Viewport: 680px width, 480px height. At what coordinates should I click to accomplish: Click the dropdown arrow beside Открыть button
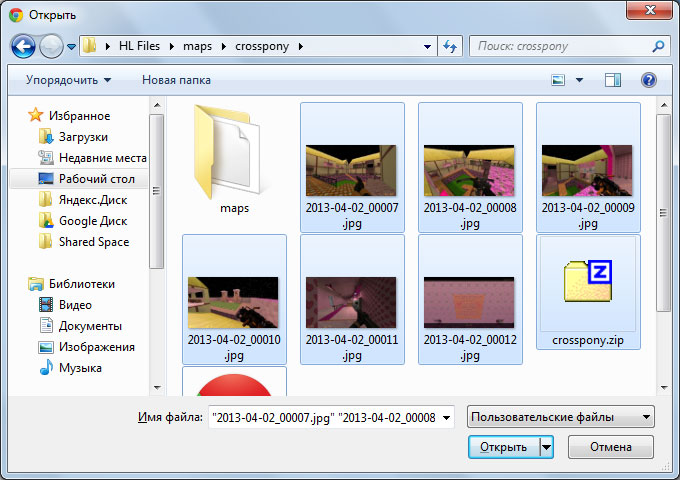(x=546, y=447)
